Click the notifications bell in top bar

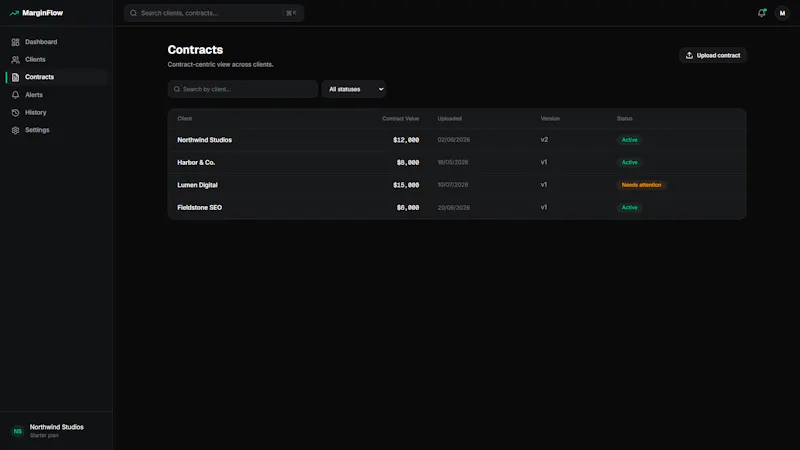coord(762,13)
